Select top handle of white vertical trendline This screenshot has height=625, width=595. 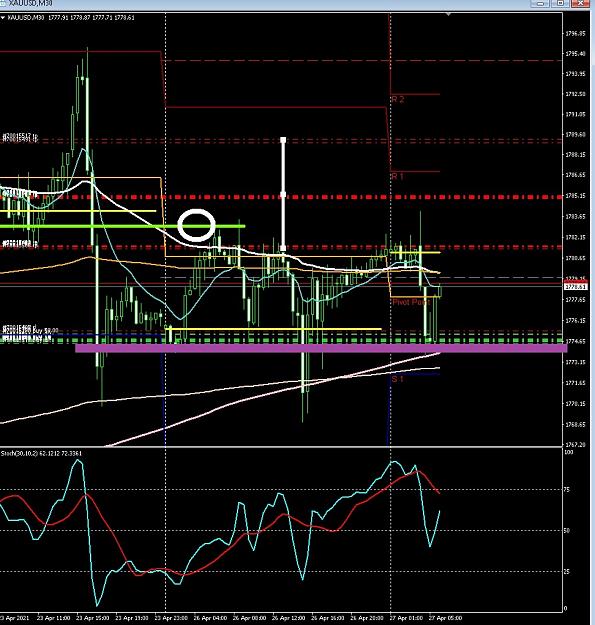point(283,140)
